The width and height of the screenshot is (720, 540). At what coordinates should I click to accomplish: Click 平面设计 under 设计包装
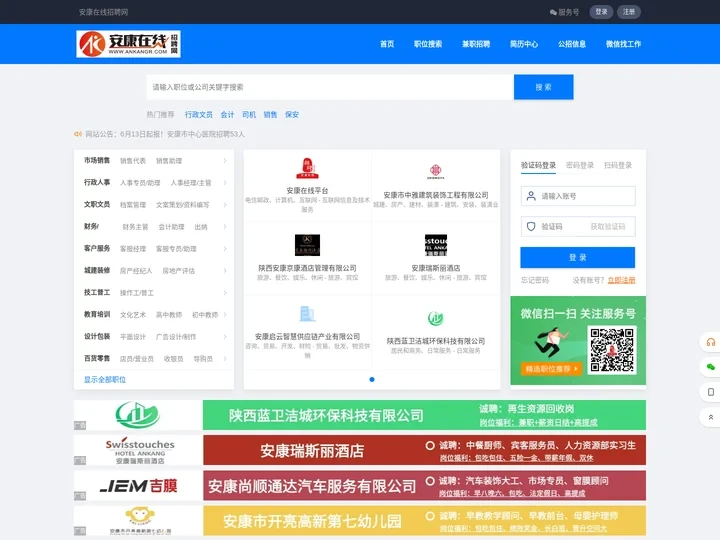pyautogui.click(x=133, y=337)
